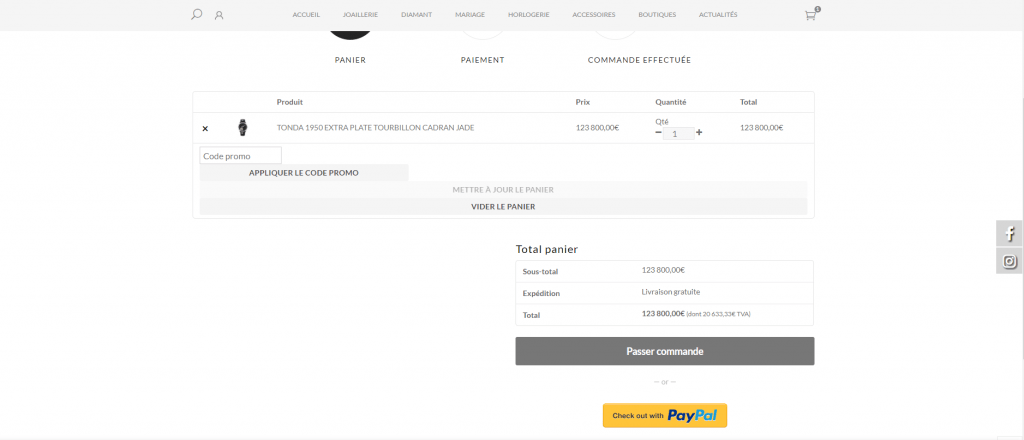Open the Mariage menu

click(x=470, y=14)
